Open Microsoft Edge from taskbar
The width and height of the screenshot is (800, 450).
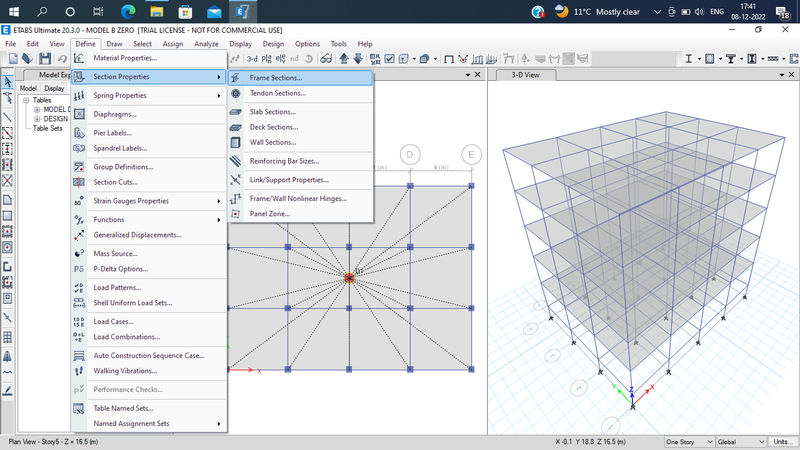tap(128, 11)
